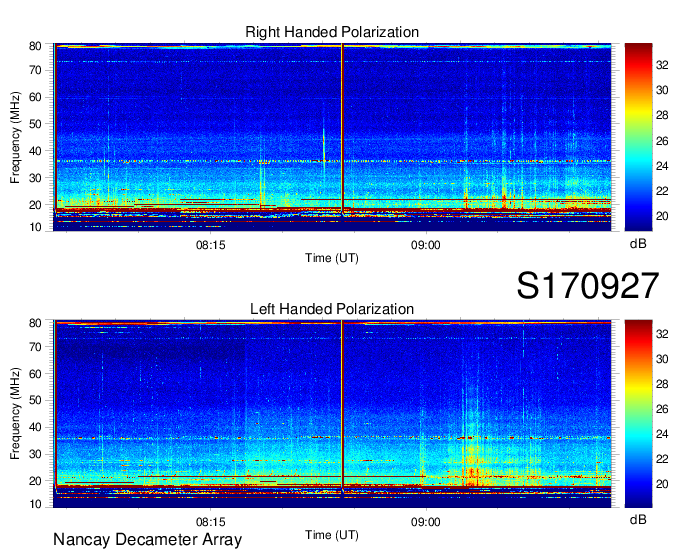Click the bright burst near 45 MHz in top spectrogram
The width and height of the screenshot is (680, 552).
point(324,143)
